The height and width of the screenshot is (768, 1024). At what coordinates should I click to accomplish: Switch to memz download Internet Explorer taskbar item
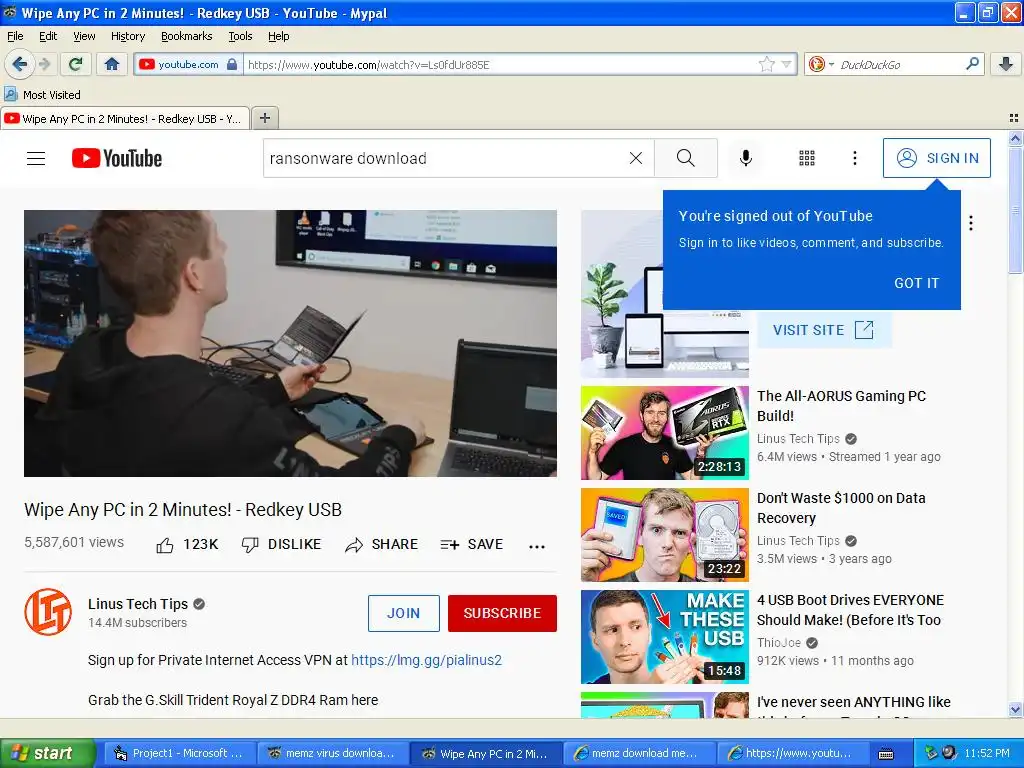[639, 753]
